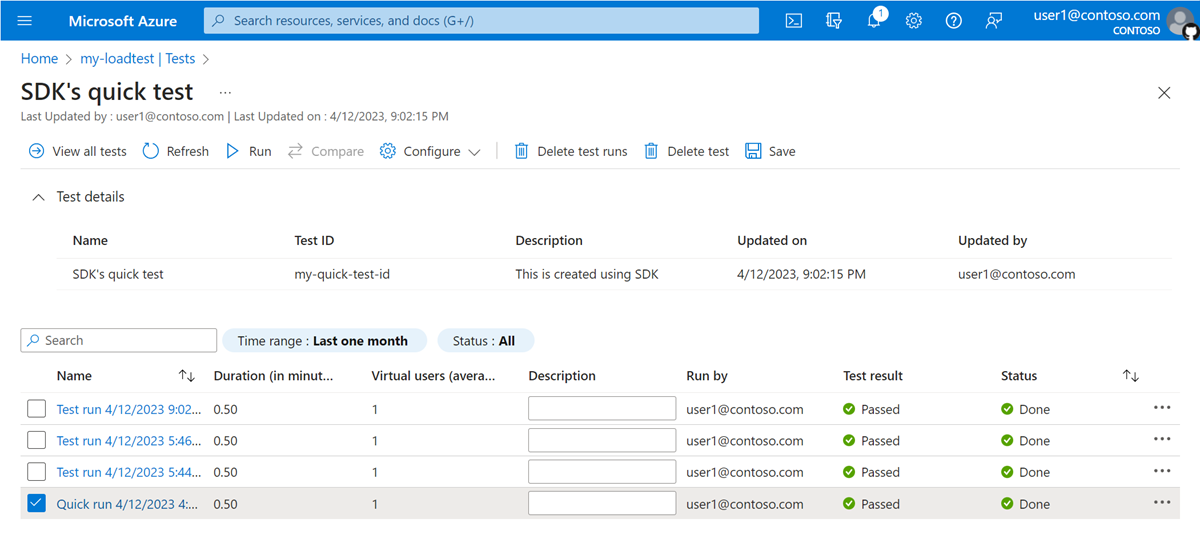Click the View all tests button
Screen dimensions: 1200x559
[x=78, y=151]
